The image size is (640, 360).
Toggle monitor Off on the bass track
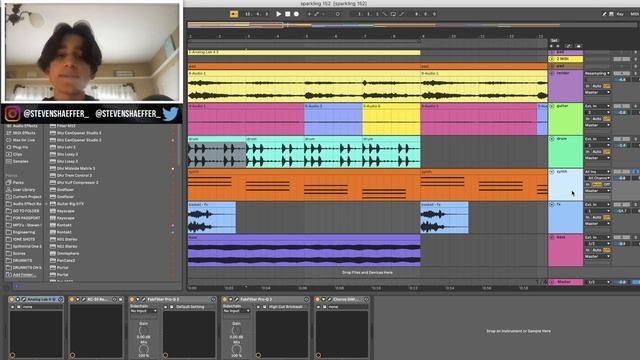pos(607,250)
